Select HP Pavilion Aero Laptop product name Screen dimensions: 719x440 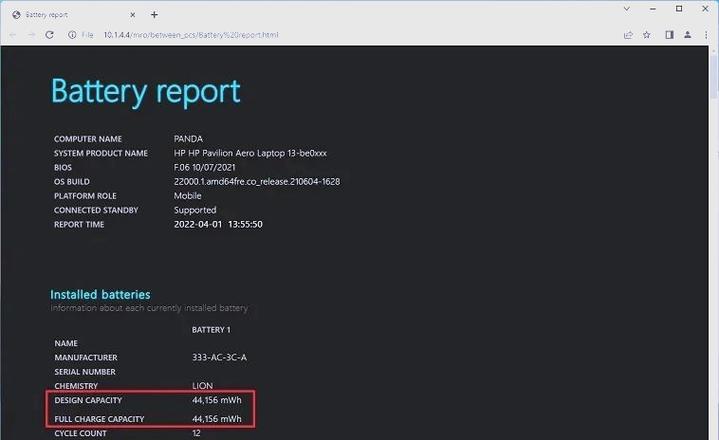[x=250, y=153]
